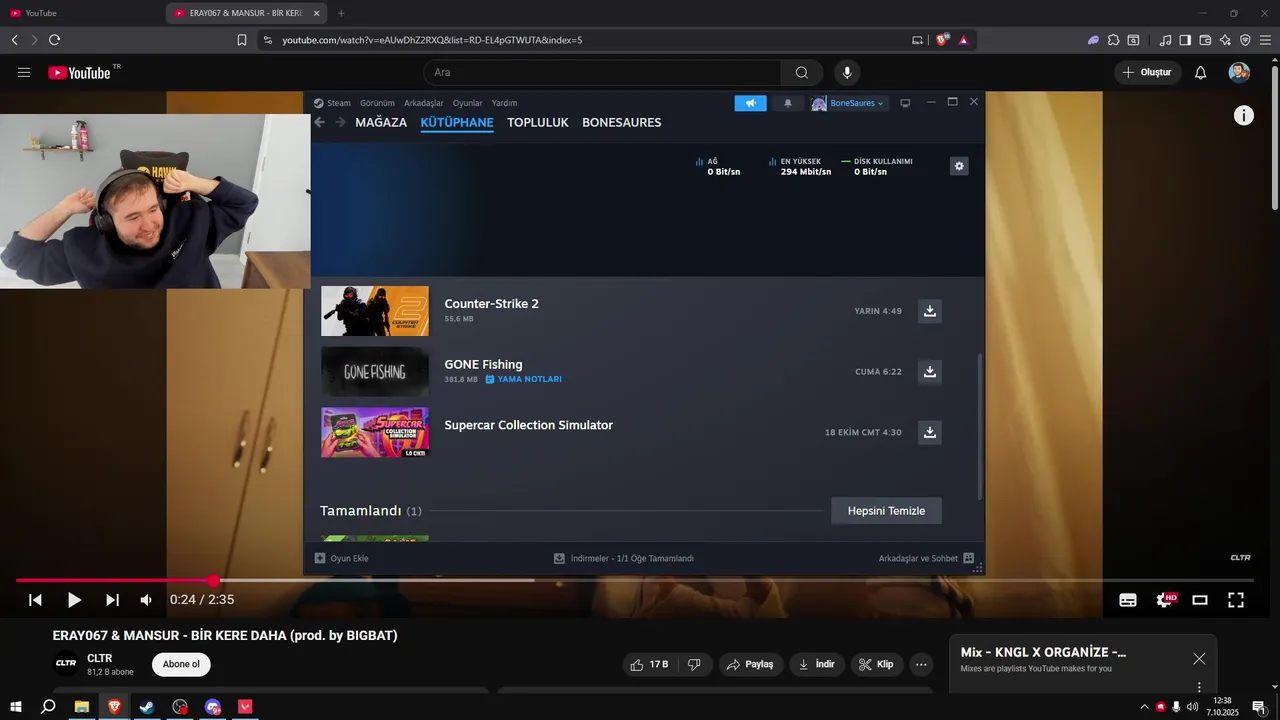Click download icon for Counter-Strike 2
Image resolution: width=1280 pixels, height=720 pixels.
pos(930,311)
